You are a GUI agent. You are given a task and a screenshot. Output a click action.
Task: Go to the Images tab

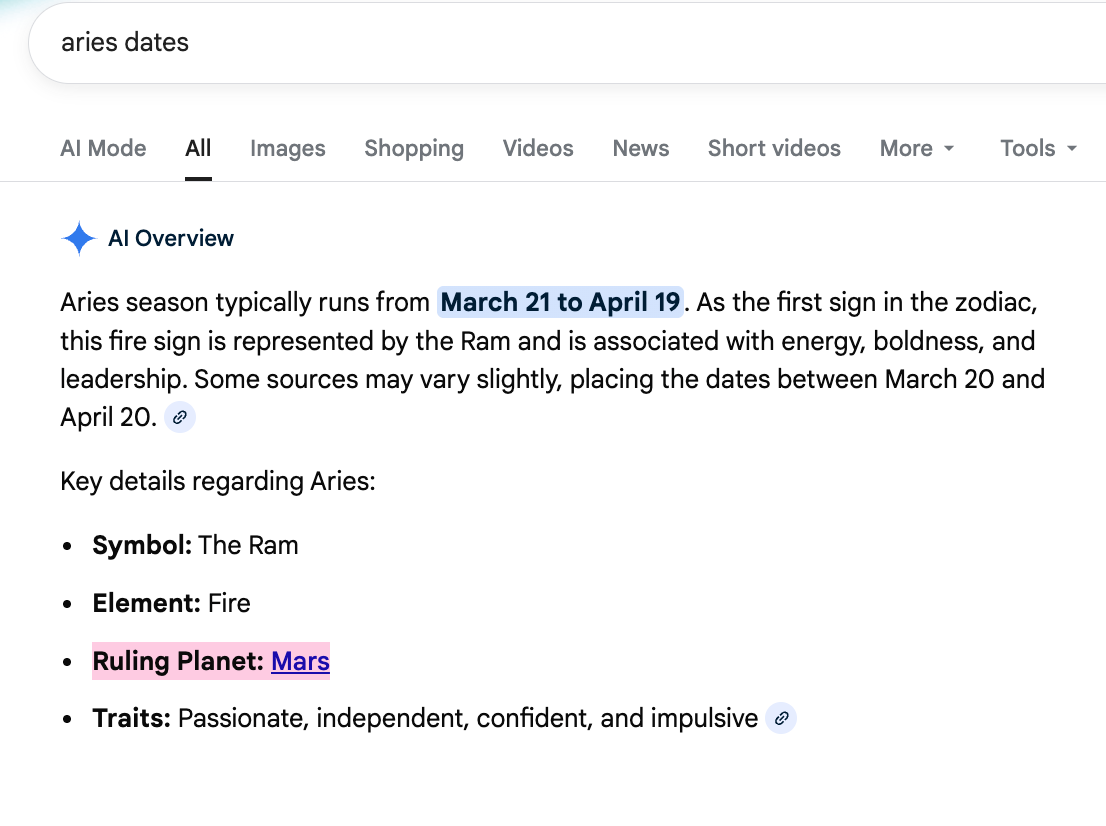288,149
